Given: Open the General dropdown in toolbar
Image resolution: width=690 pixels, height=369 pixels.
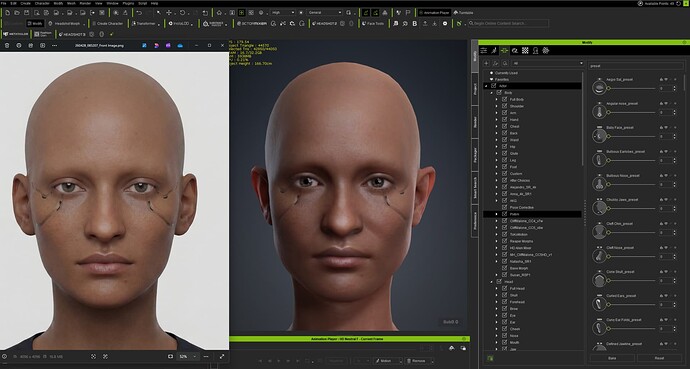Looking at the screenshot, I should coord(324,13).
